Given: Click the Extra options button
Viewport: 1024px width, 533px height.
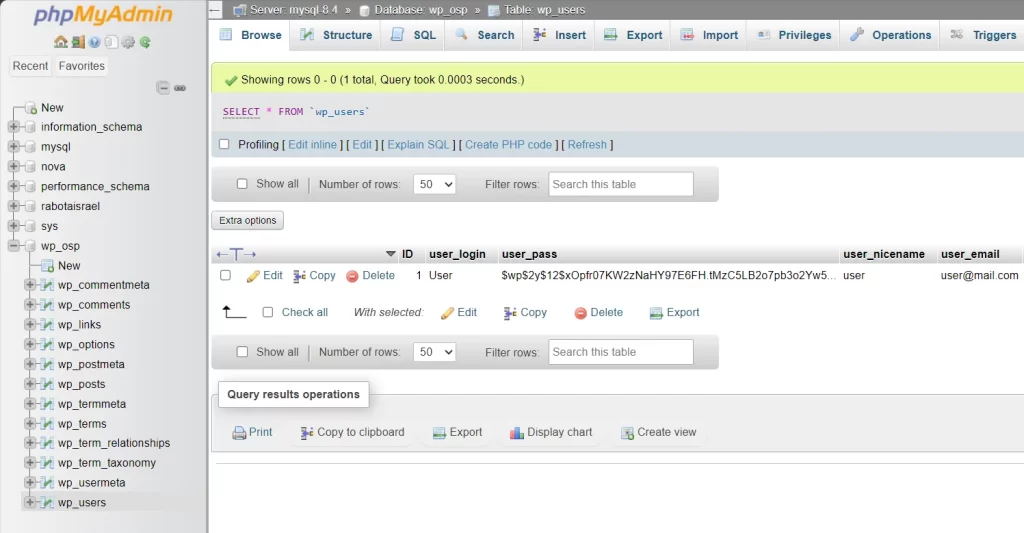Looking at the screenshot, I should (248, 220).
